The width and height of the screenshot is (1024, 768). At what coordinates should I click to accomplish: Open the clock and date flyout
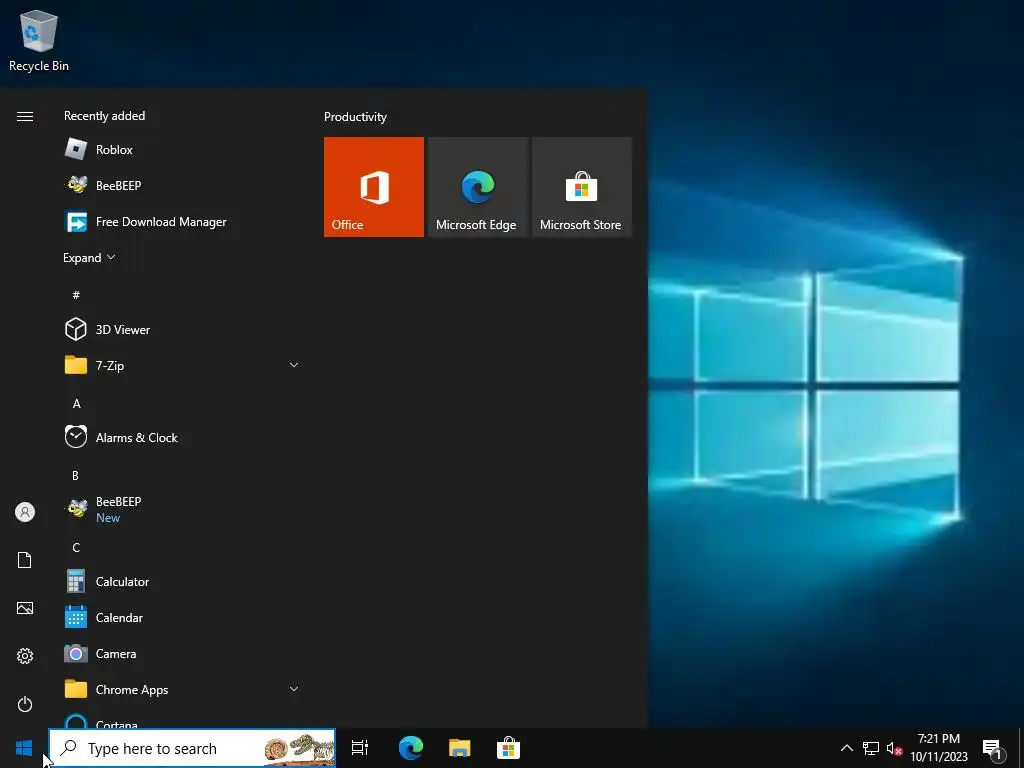point(939,748)
